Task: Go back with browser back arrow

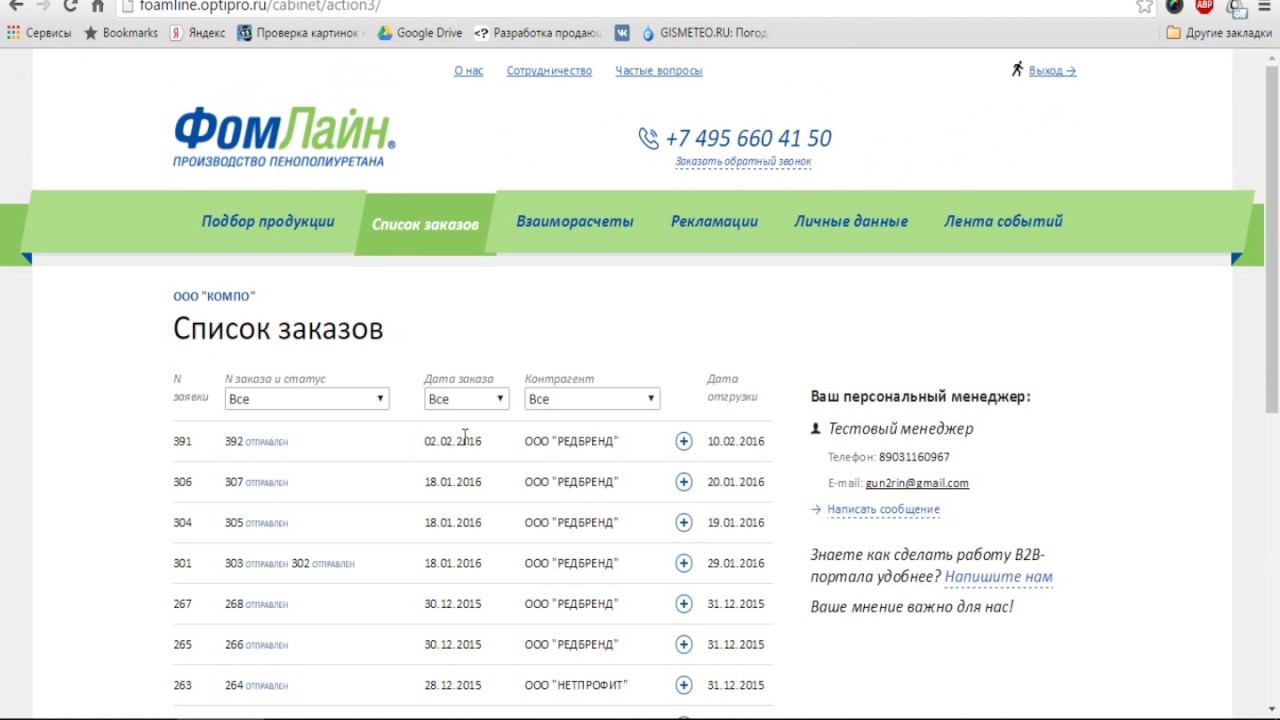Action: pyautogui.click(x=16, y=6)
